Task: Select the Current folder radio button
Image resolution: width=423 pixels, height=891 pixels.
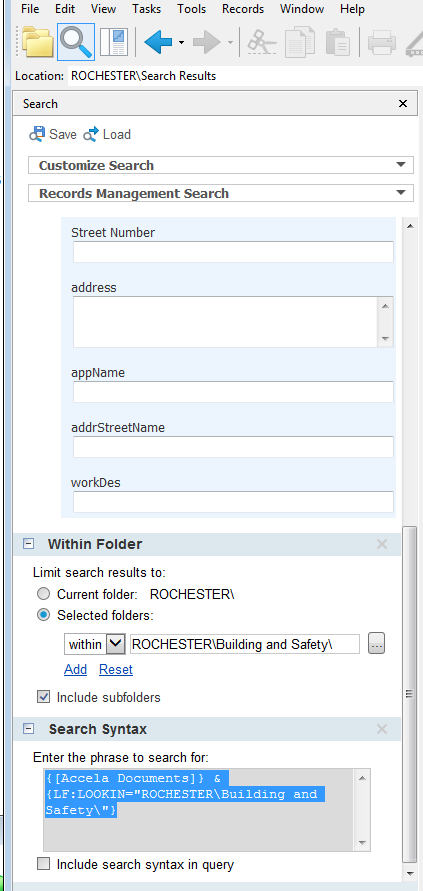Action: pos(43,594)
